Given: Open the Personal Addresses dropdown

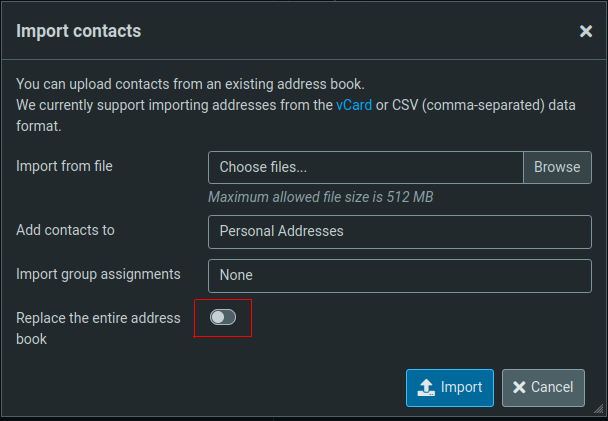Looking at the screenshot, I should pos(400,231).
